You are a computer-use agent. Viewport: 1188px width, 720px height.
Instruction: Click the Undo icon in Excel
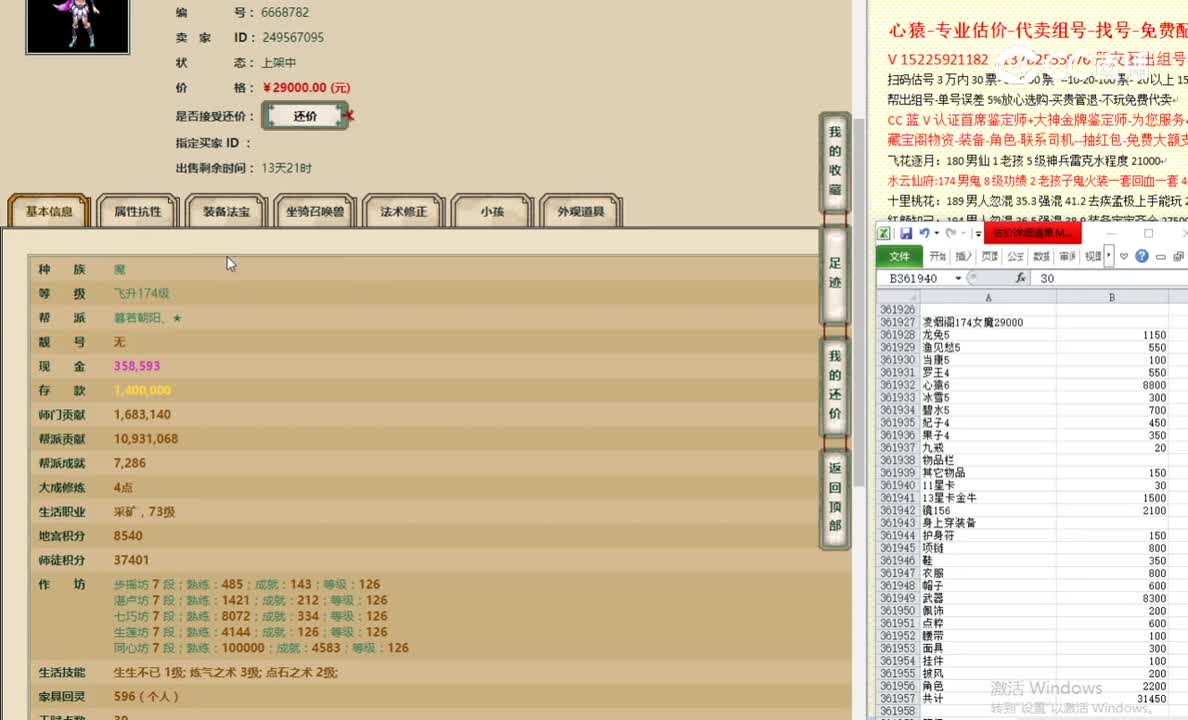pos(925,233)
